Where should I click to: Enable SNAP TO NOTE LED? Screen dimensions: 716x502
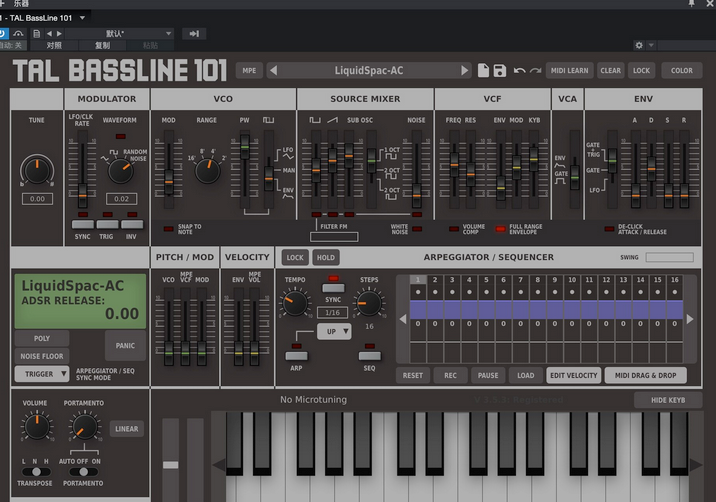coord(168,229)
